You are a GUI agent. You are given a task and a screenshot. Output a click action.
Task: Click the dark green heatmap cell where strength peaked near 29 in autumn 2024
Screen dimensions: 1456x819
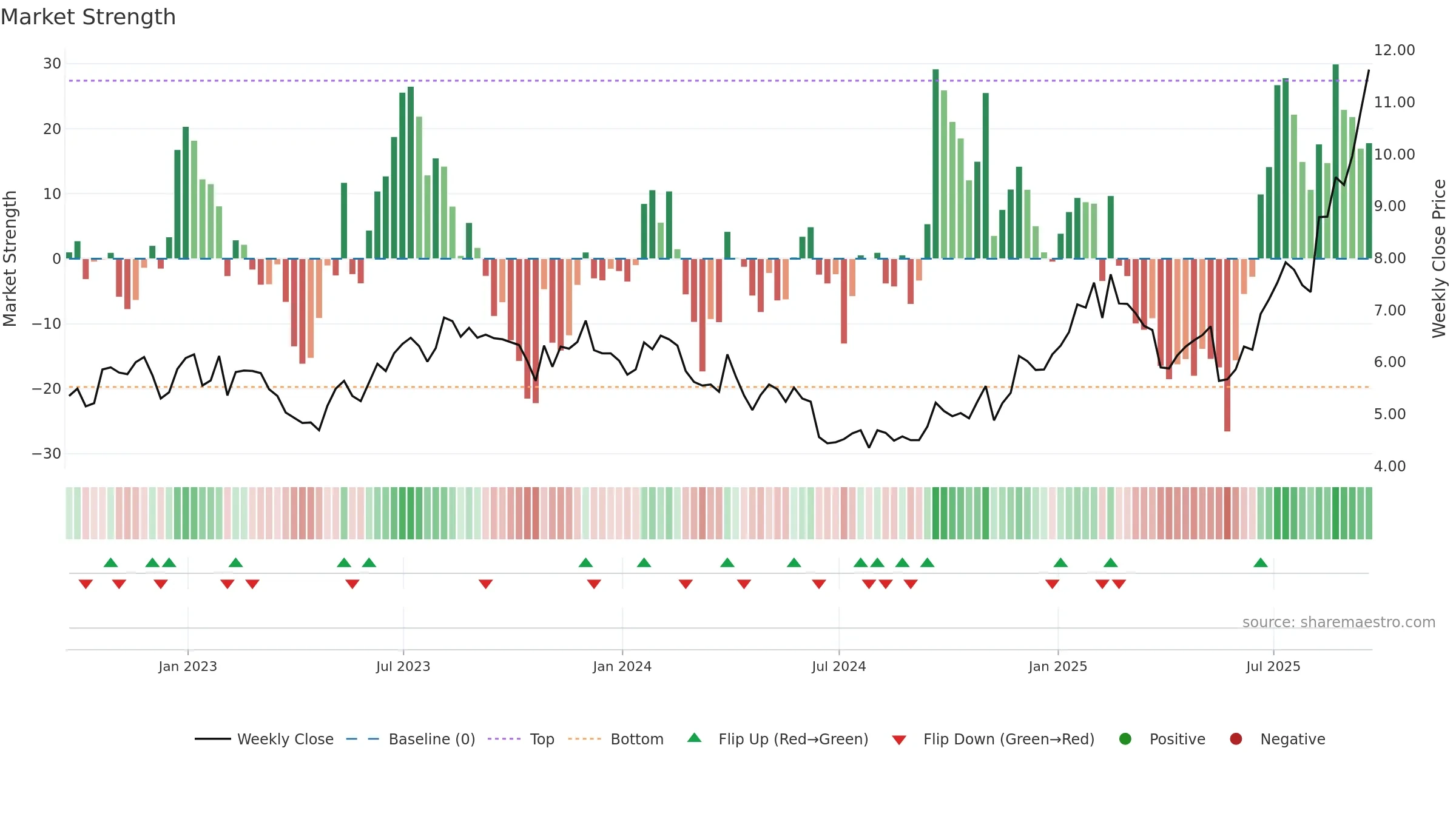coord(935,513)
